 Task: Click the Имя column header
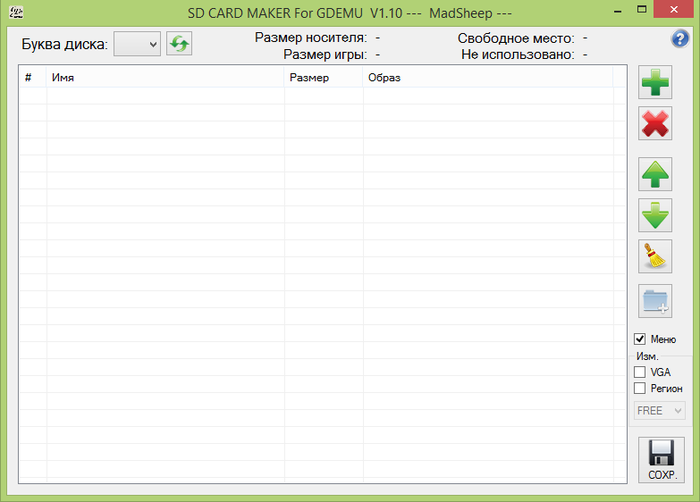(165, 77)
